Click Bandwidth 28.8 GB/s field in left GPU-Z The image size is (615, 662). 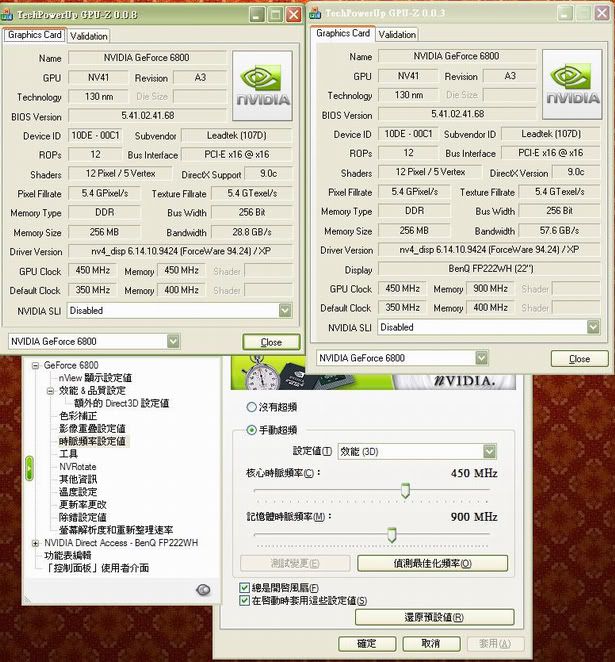(252, 232)
